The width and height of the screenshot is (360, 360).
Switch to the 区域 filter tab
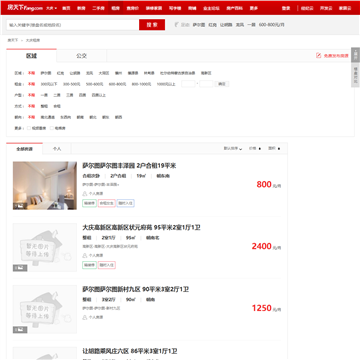[x=31, y=56]
